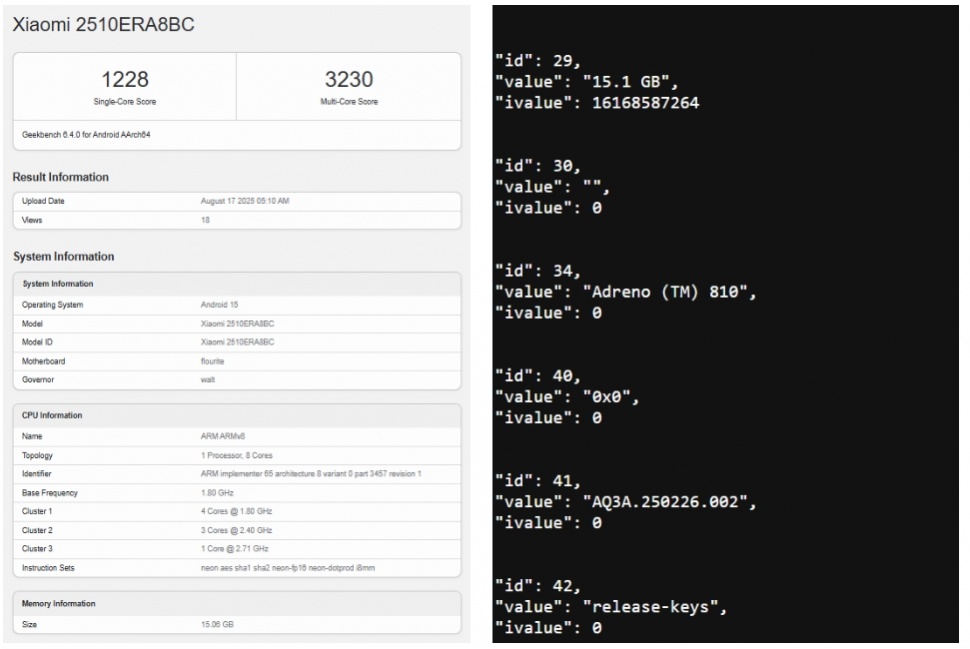Select the 1228 single-core score
Screen dimensions: 970x649
coord(125,79)
